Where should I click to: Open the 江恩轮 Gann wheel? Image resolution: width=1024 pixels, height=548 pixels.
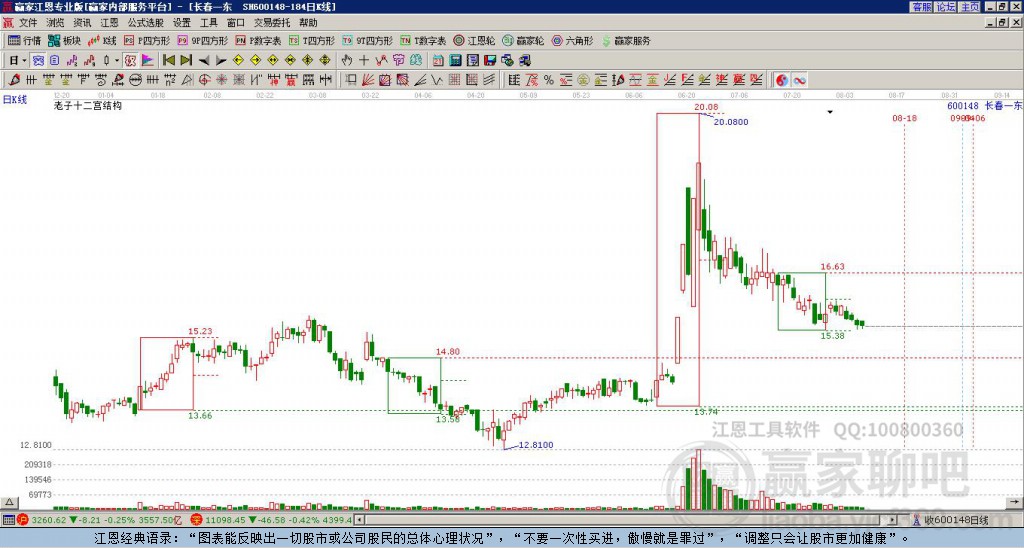(x=475, y=40)
